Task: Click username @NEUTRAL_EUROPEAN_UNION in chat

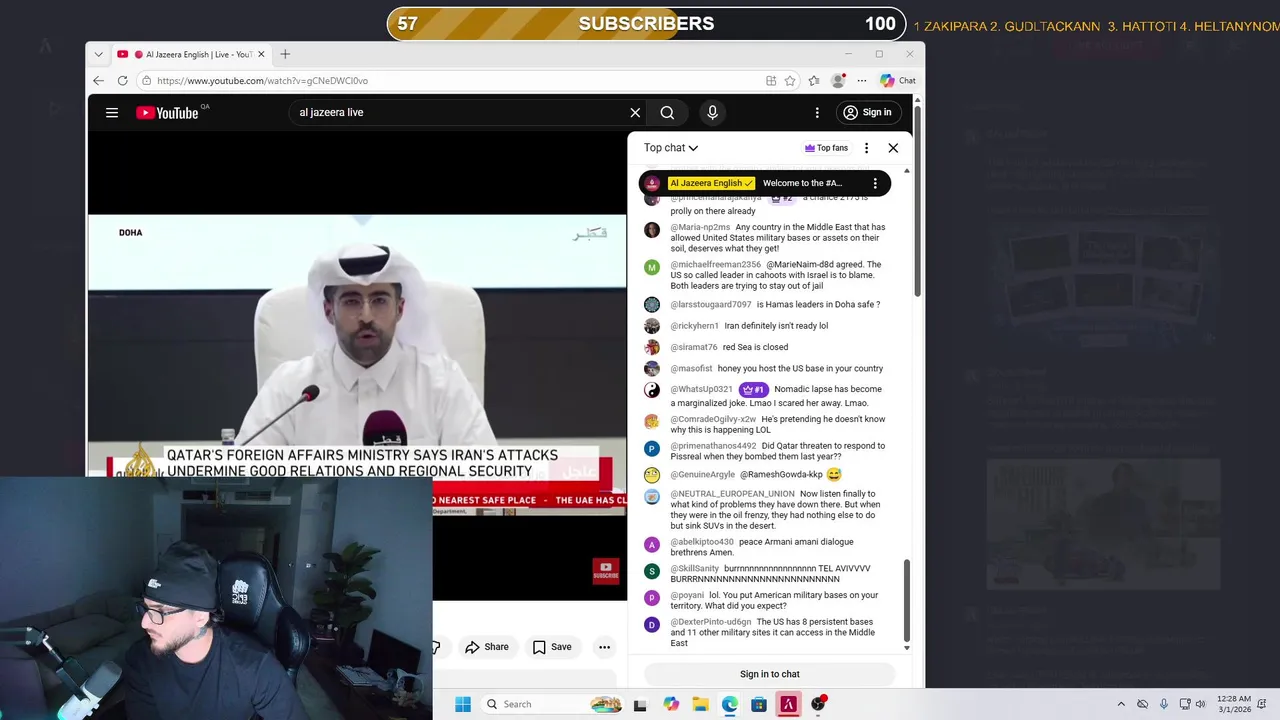Action: coord(732,494)
